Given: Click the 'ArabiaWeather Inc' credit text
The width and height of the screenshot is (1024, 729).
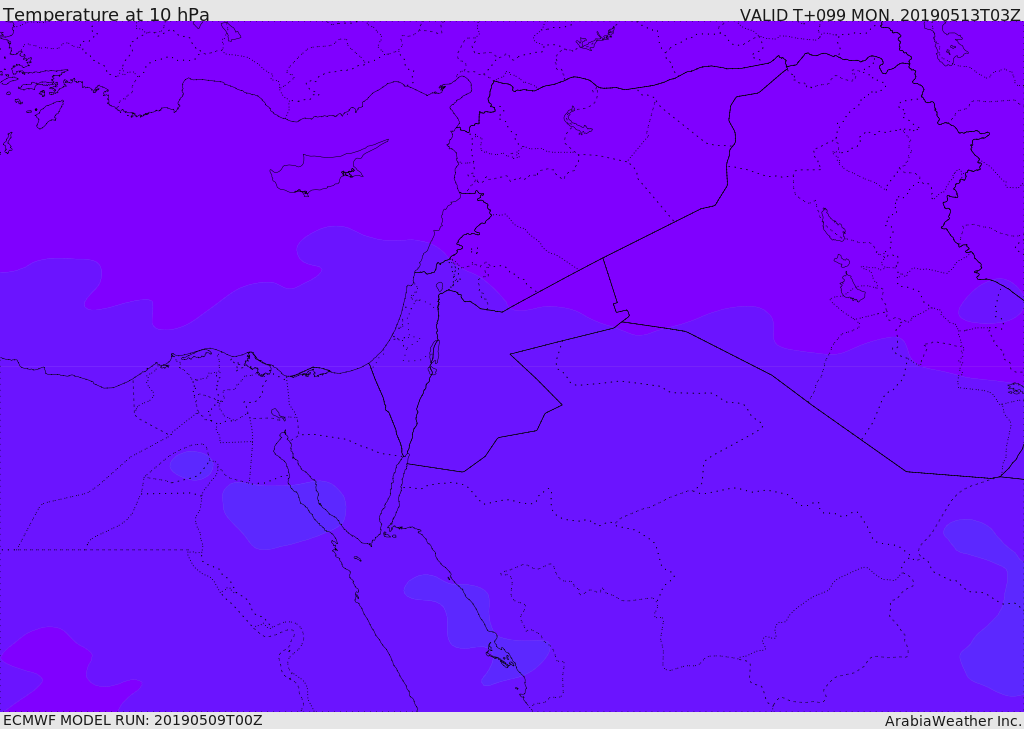Looking at the screenshot, I should tap(952, 721).
